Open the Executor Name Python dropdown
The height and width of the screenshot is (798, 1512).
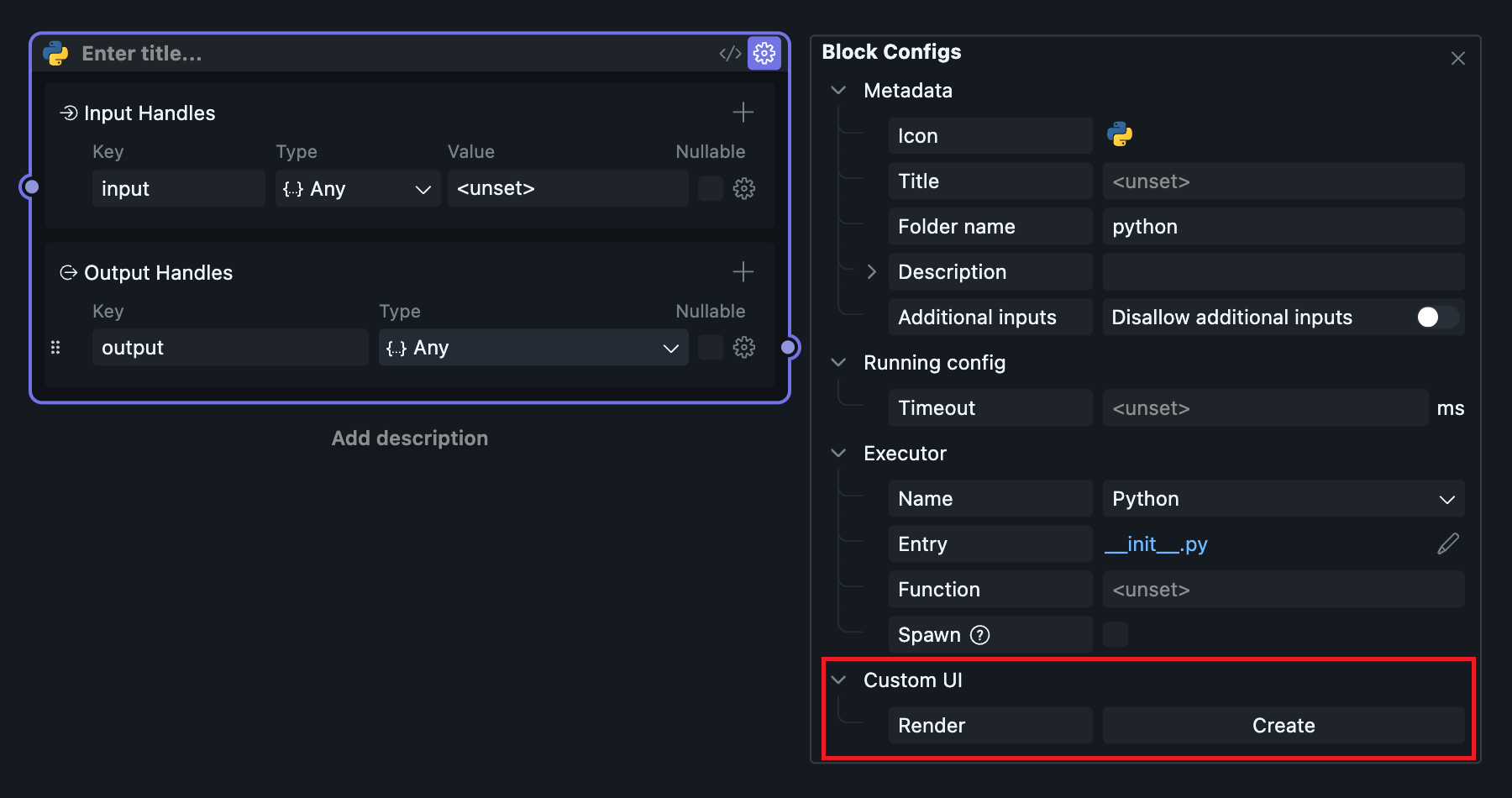pos(1283,499)
